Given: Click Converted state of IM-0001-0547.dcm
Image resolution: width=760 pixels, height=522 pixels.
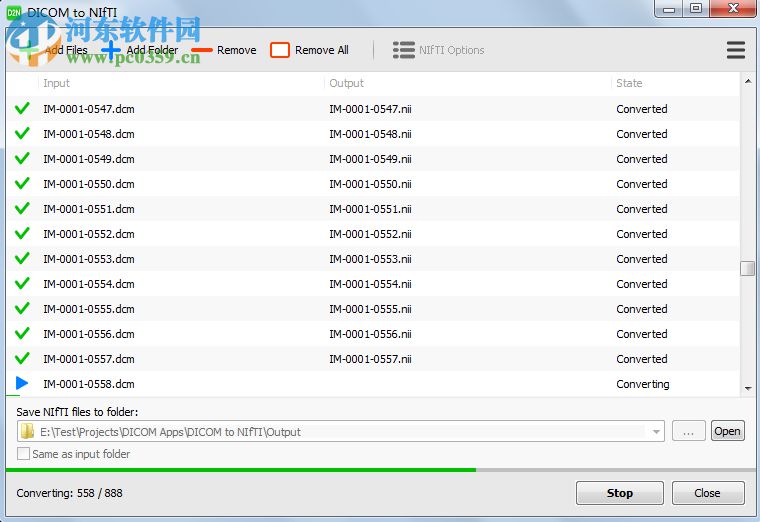Looking at the screenshot, I should (x=642, y=109).
